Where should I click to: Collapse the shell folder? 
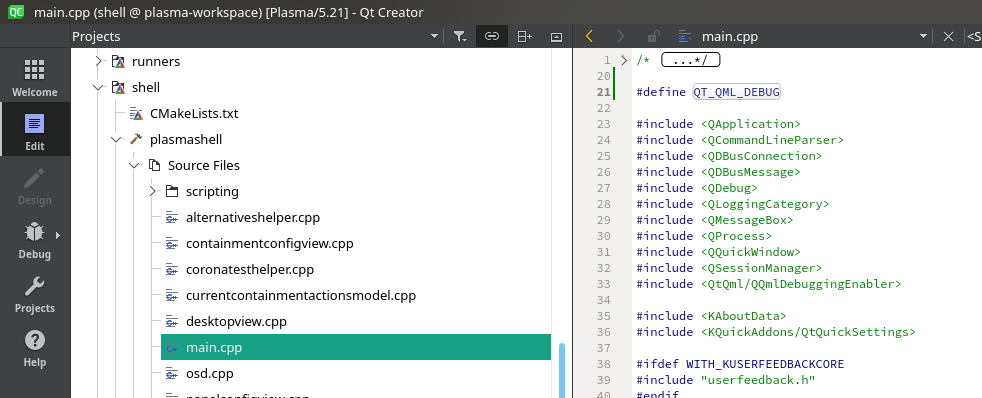[x=98, y=88]
